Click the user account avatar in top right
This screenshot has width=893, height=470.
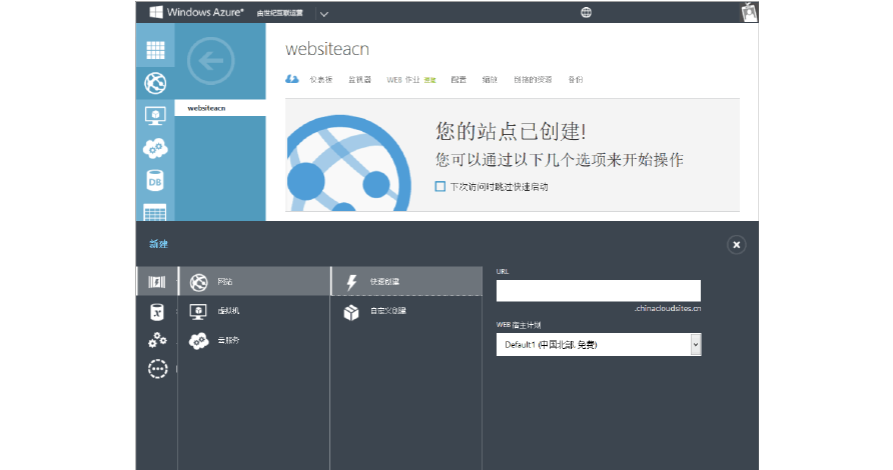748,12
